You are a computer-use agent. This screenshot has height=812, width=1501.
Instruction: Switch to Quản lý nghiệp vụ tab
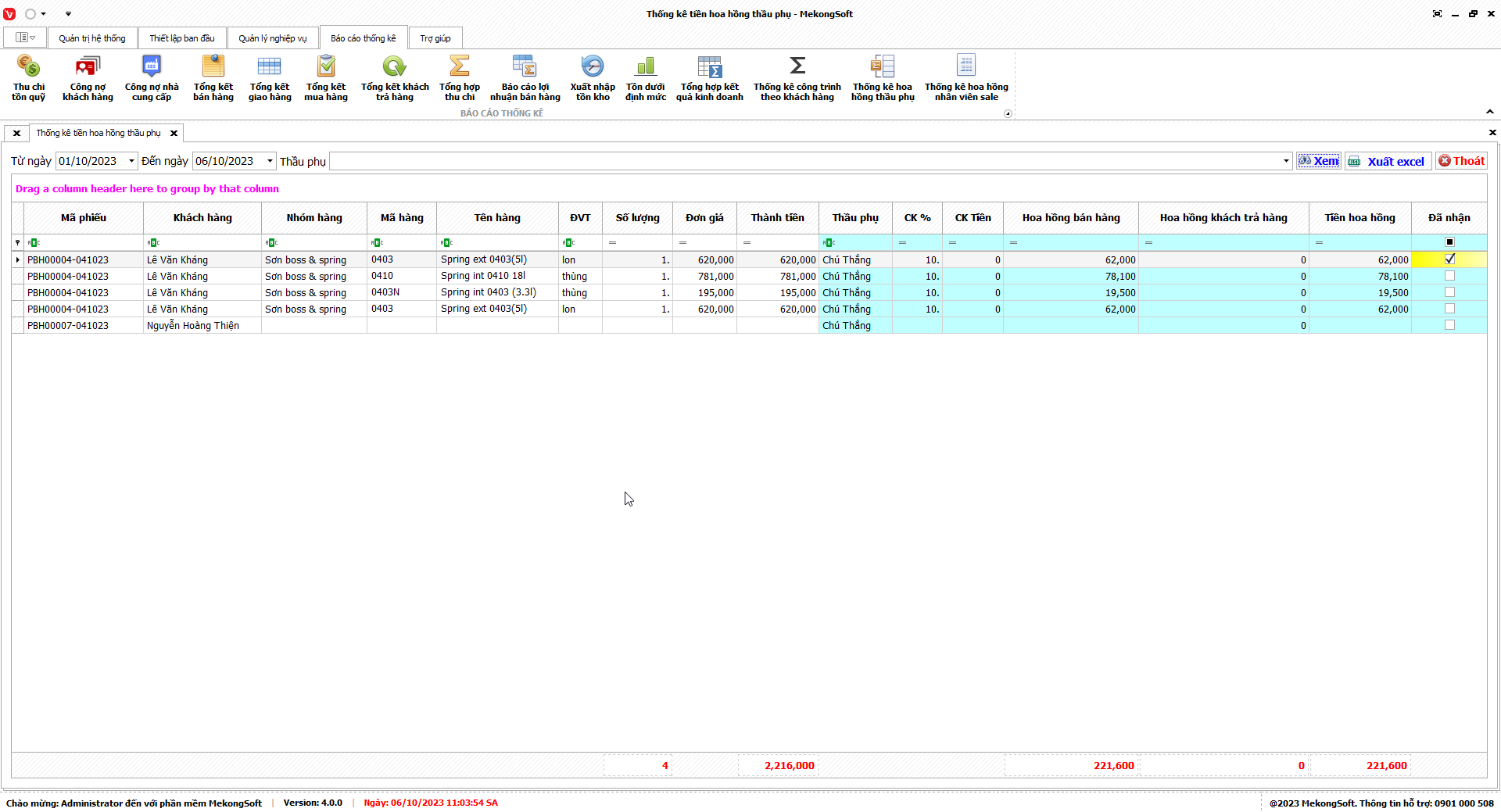(272, 38)
